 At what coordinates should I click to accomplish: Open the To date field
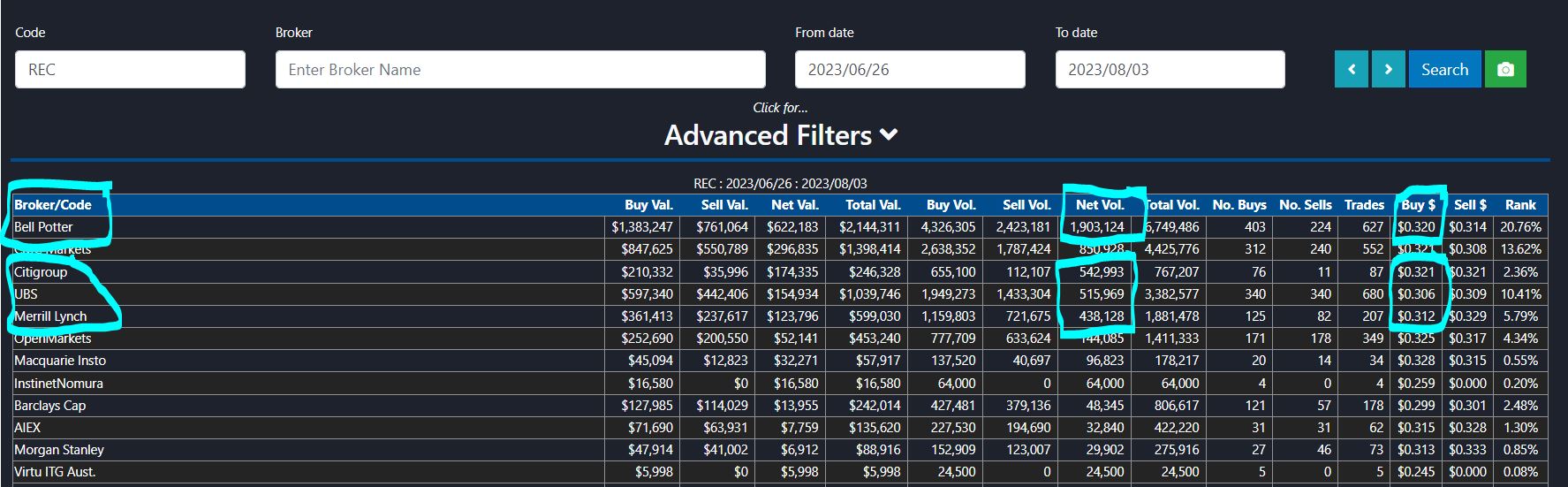tap(1170, 69)
